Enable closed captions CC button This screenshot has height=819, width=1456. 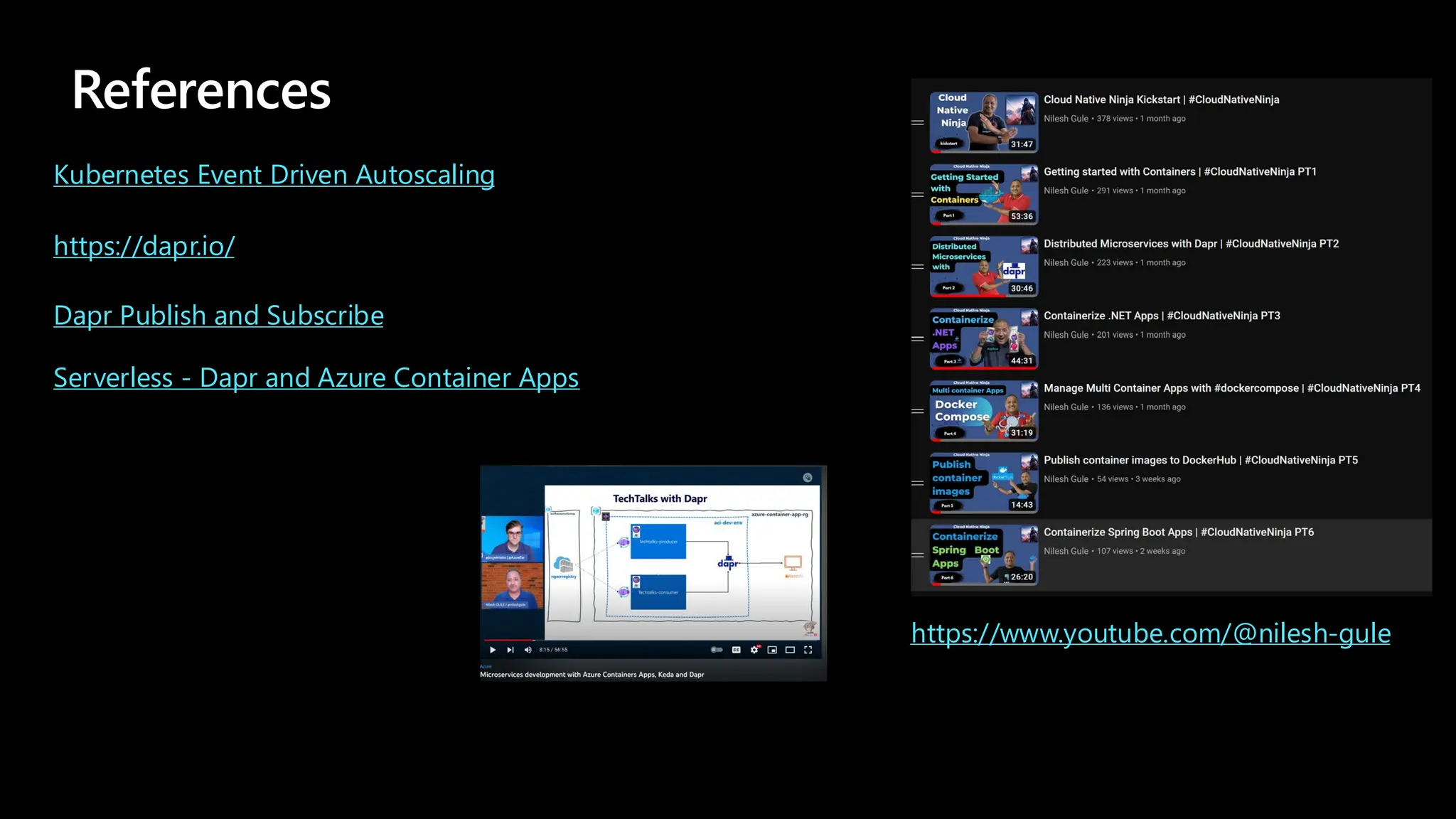click(x=737, y=650)
